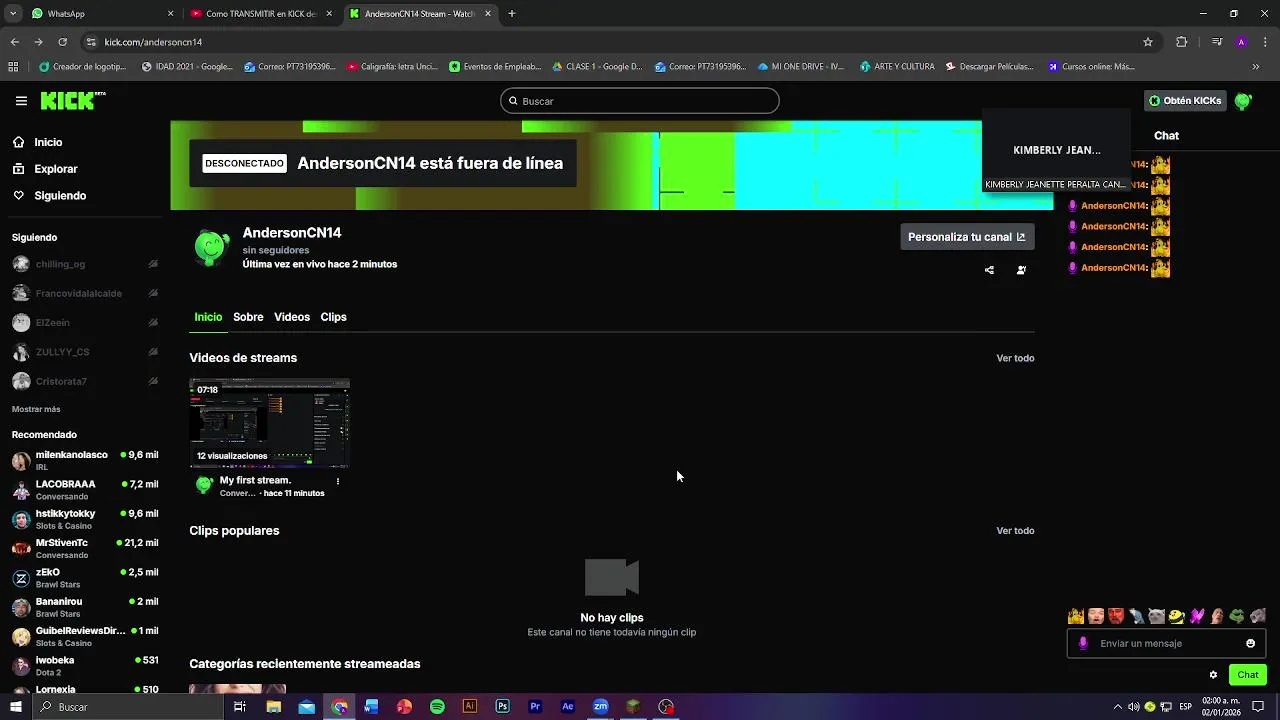The height and width of the screenshot is (720, 1280).
Task: Select the first yellow crowned emote
Action: coord(1076,616)
